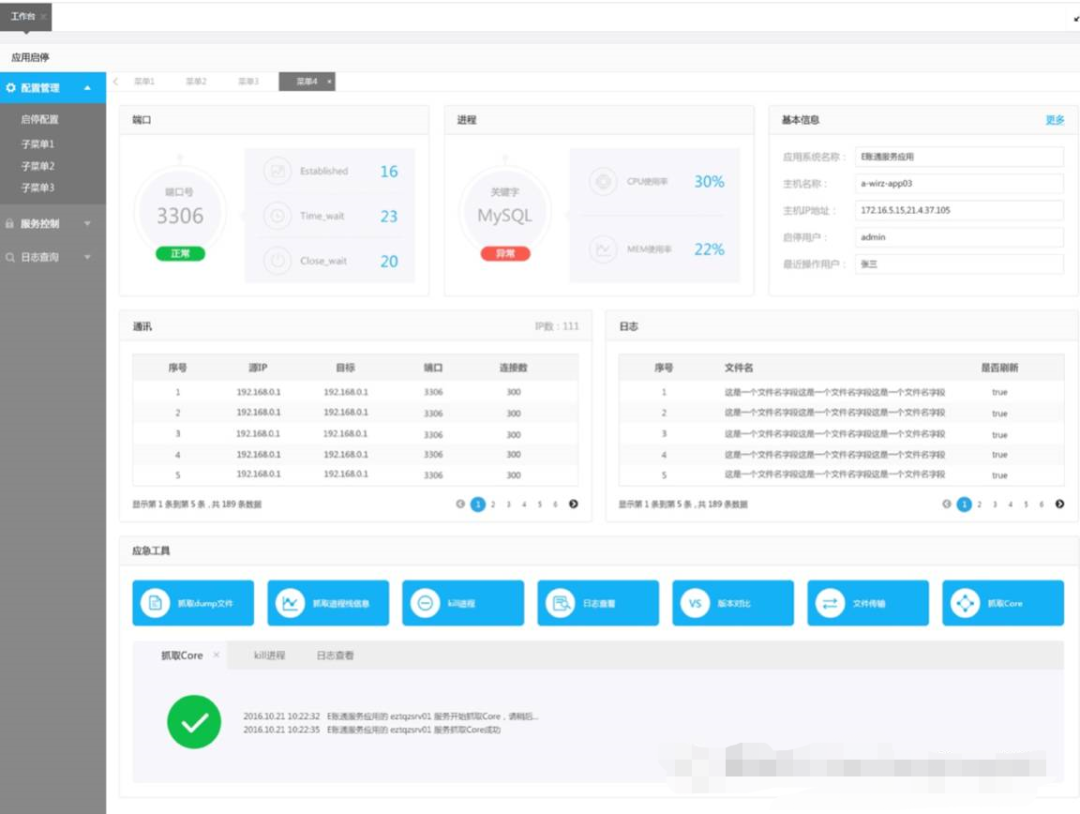This screenshot has width=1080, height=814.
Task: Click the 22% MEM usage value
Action: 709,249
